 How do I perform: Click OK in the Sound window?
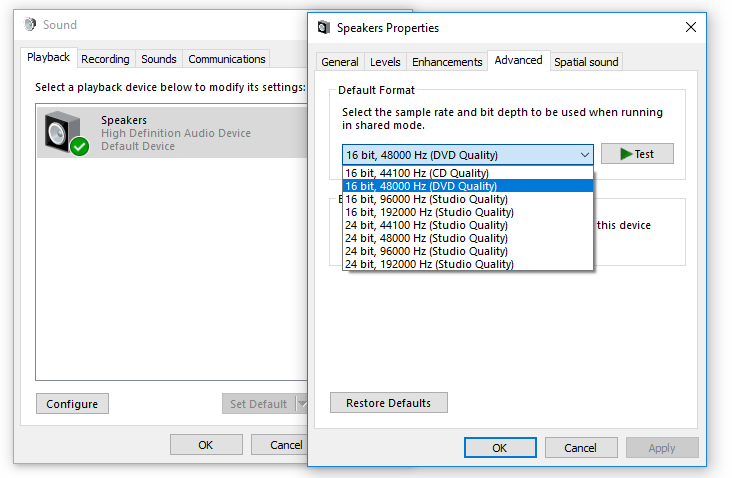pos(206,445)
